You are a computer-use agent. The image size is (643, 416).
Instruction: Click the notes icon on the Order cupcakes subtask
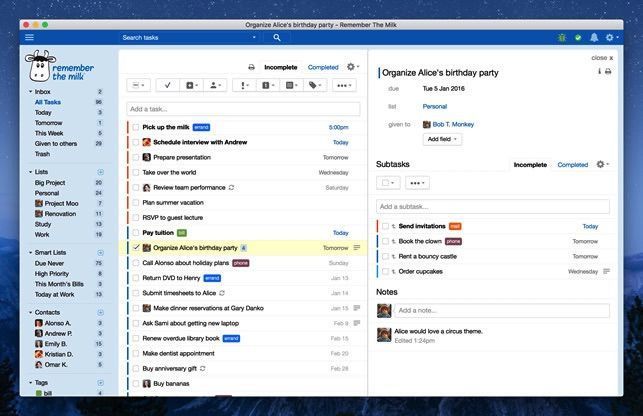coord(607,271)
